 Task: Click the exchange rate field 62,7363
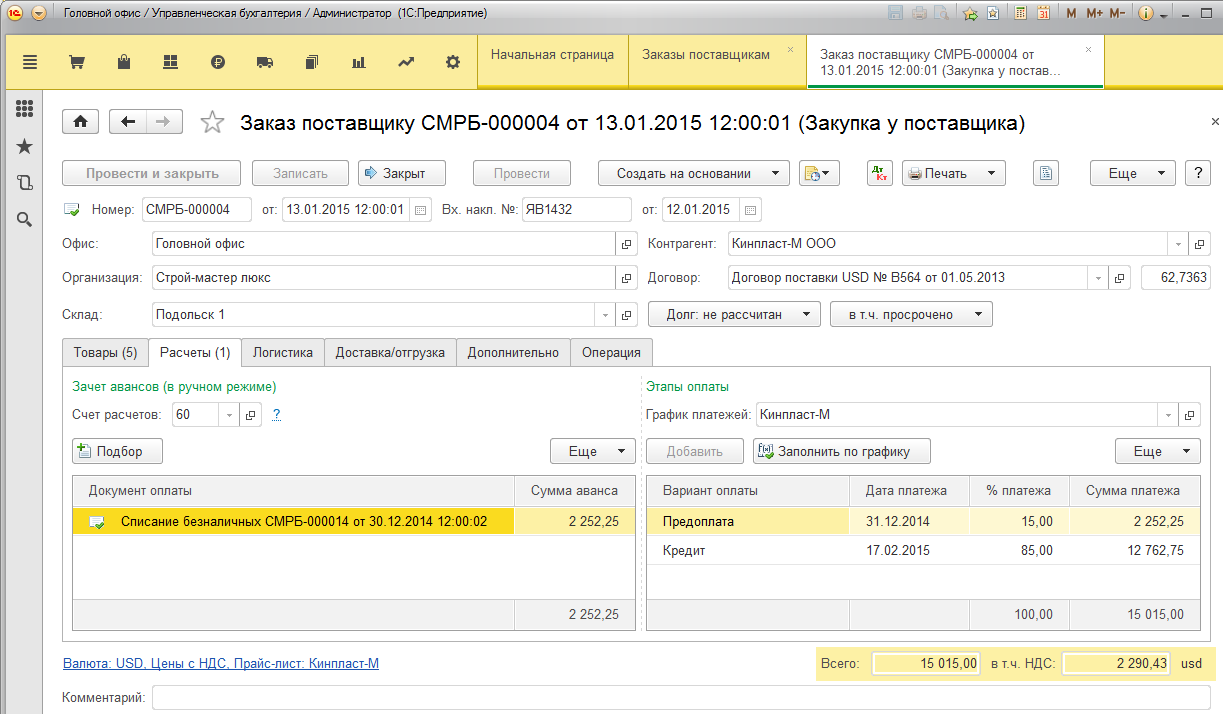pyautogui.click(x=1175, y=278)
